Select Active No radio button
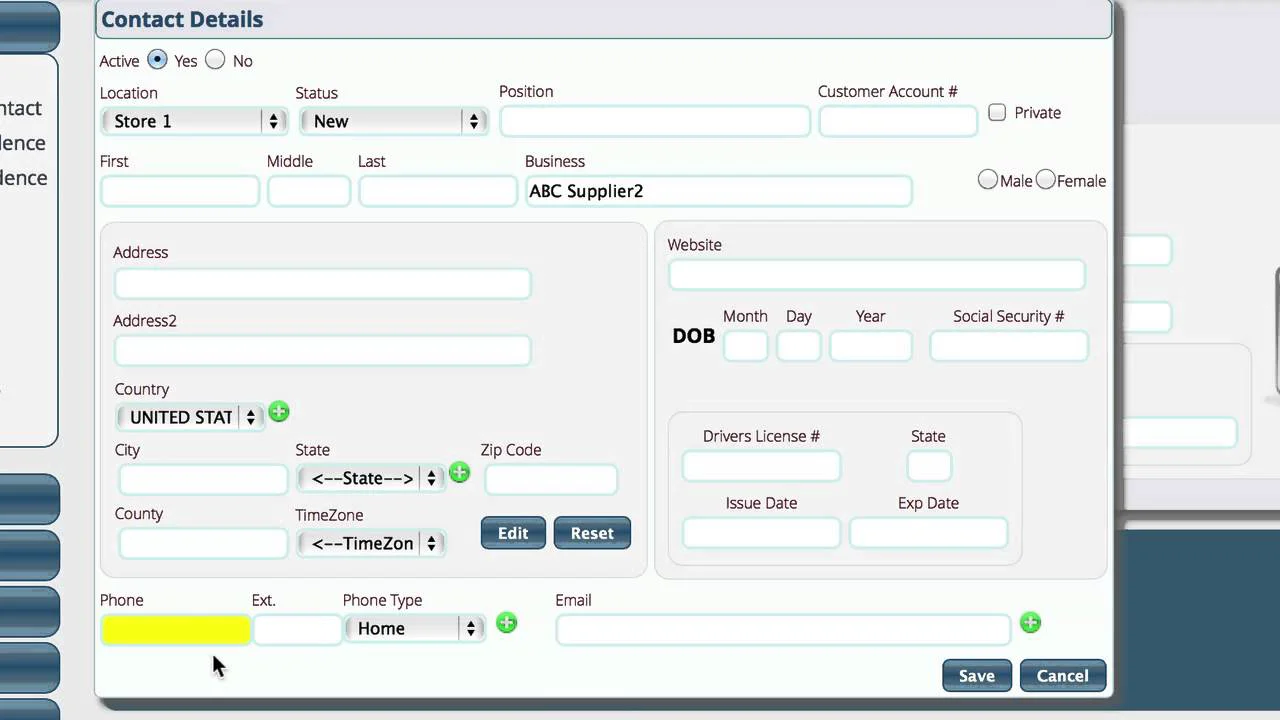The image size is (1280, 720). (215, 60)
